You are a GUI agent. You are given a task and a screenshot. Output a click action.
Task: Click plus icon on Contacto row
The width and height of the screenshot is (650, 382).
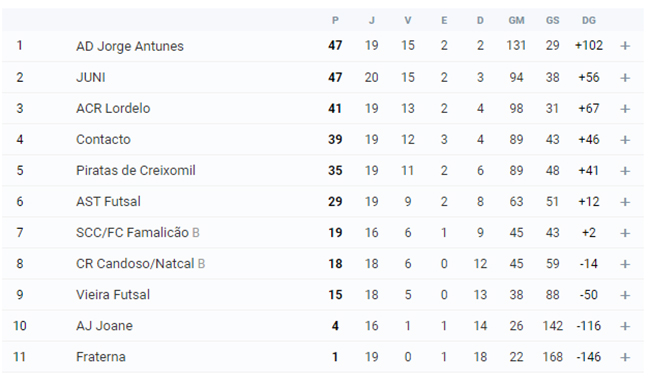[625, 140]
